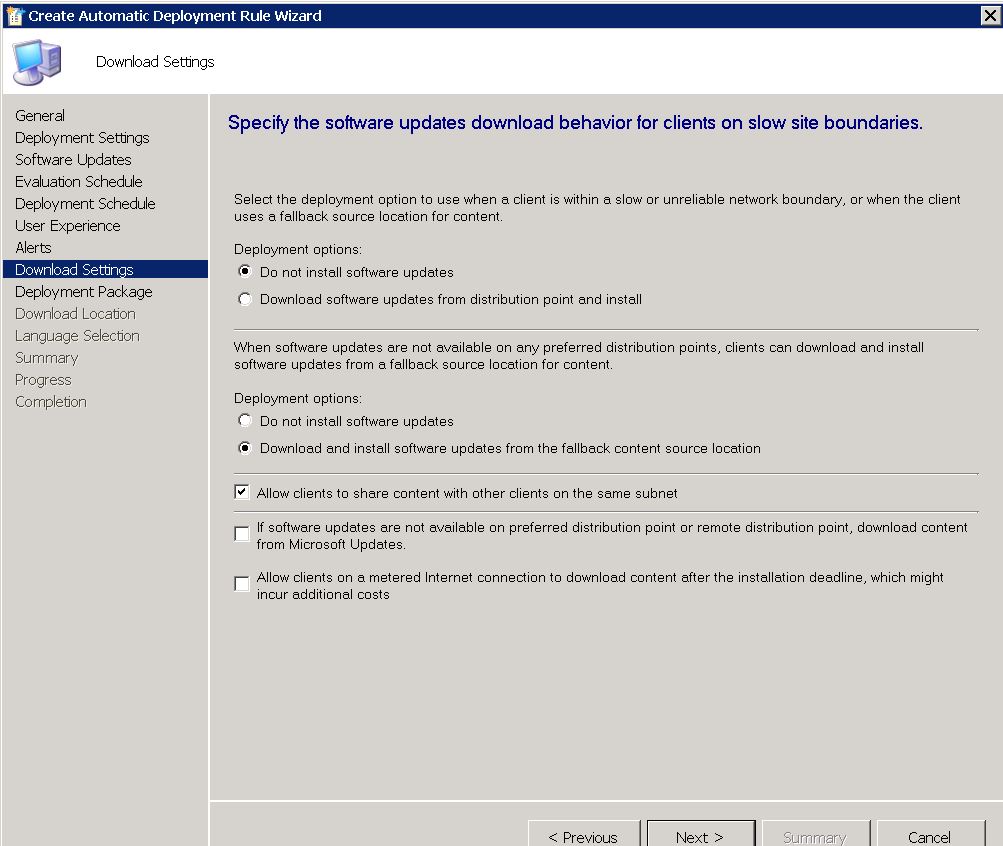
Task: Close the Create Automatic Deployment Rule Wizard
Action: point(990,15)
